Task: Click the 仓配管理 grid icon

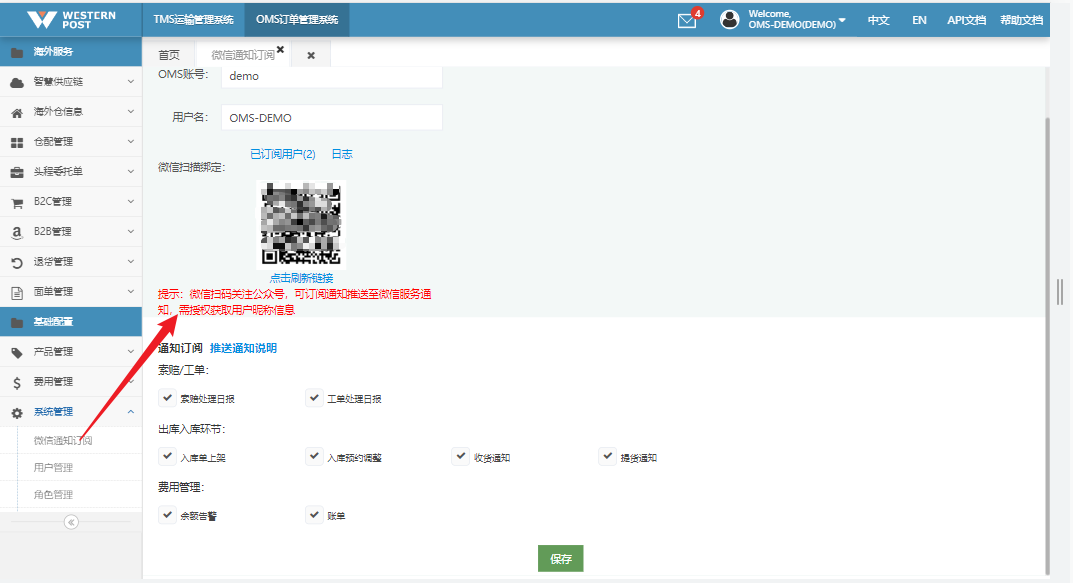Action: click(x=17, y=142)
